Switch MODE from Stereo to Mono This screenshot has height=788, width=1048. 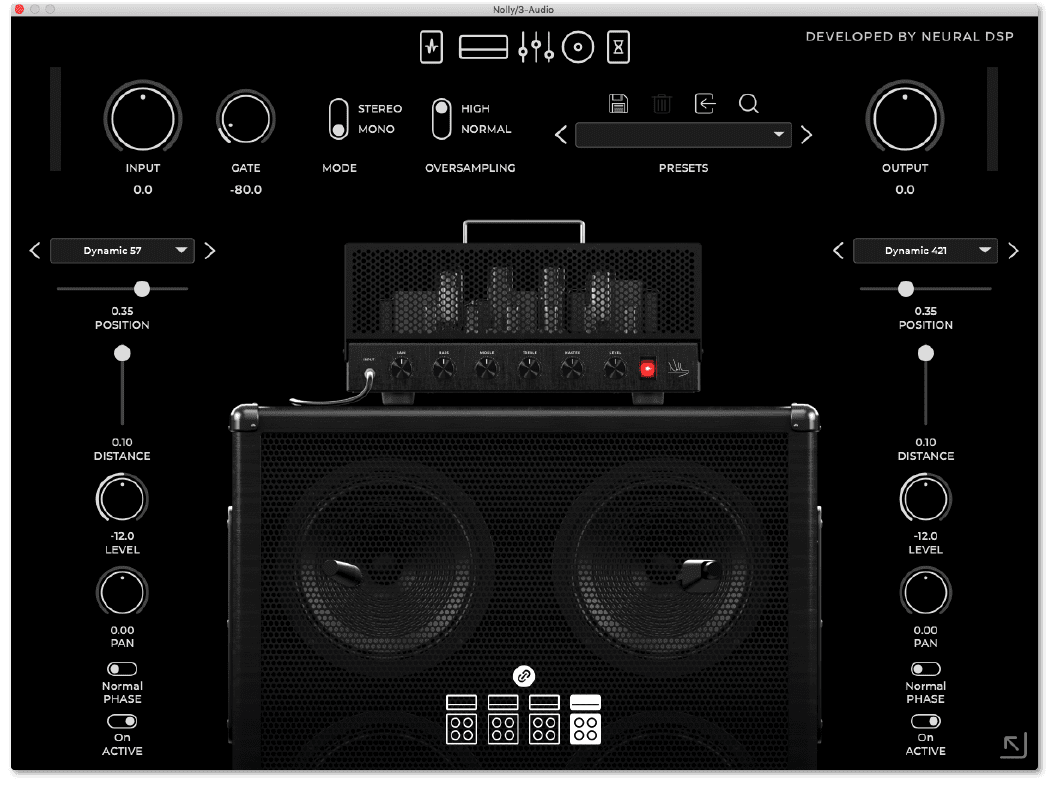pos(340,117)
